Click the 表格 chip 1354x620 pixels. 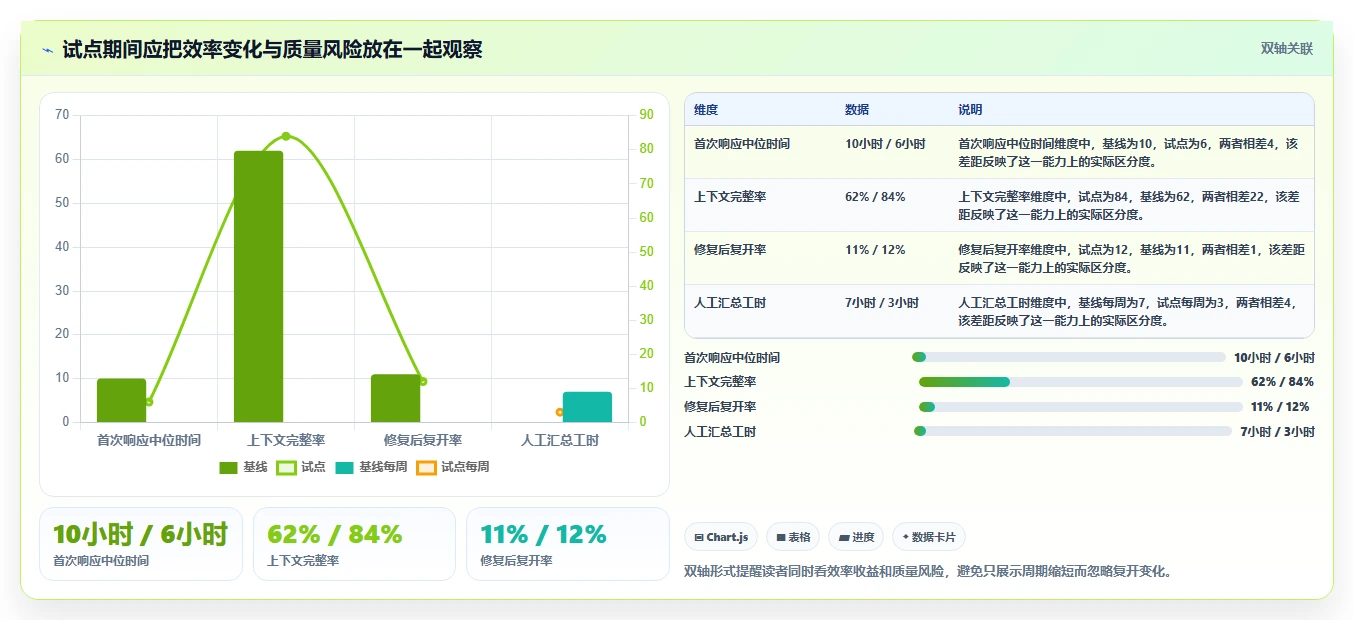click(x=793, y=537)
